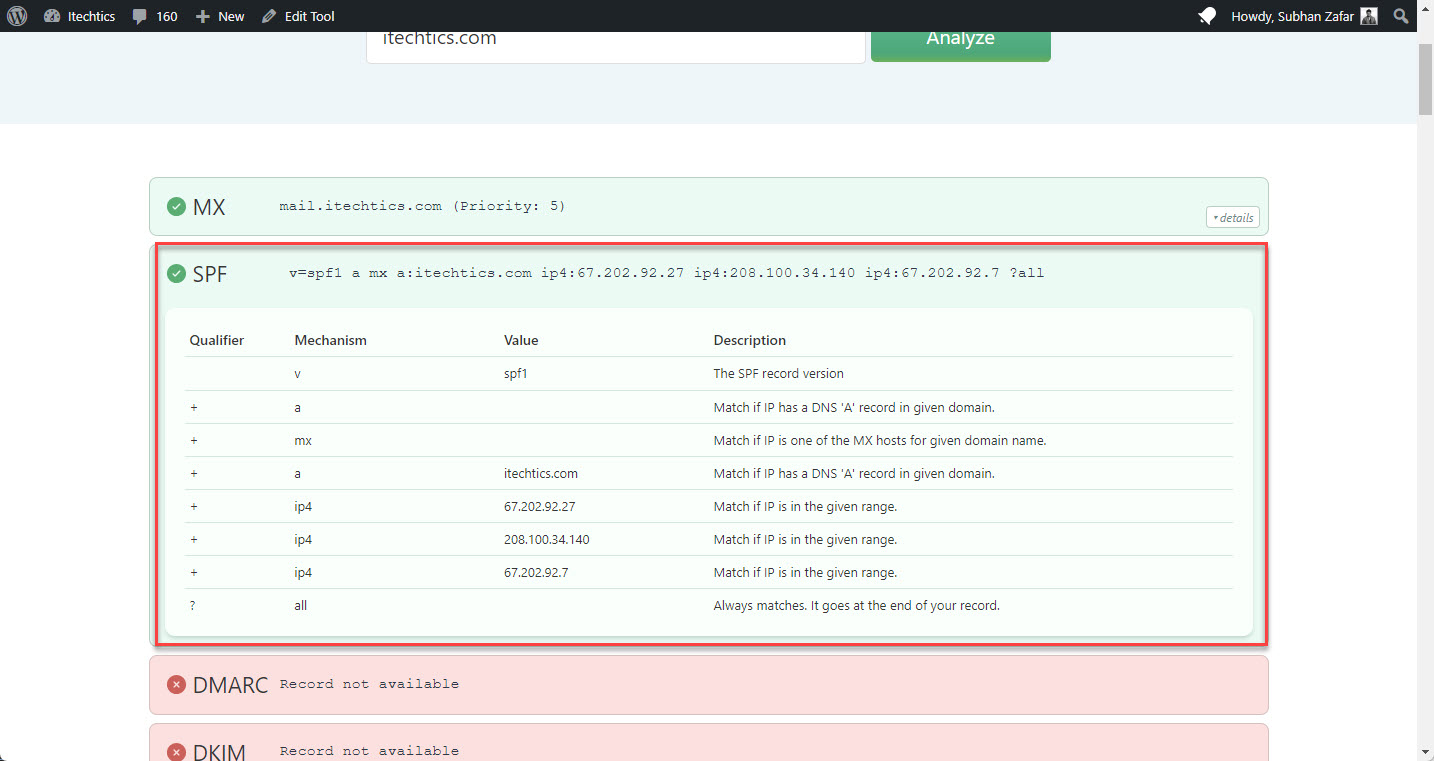Select the DMARC record heading
Viewport: 1434px width, 761px height.
tap(230, 685)
